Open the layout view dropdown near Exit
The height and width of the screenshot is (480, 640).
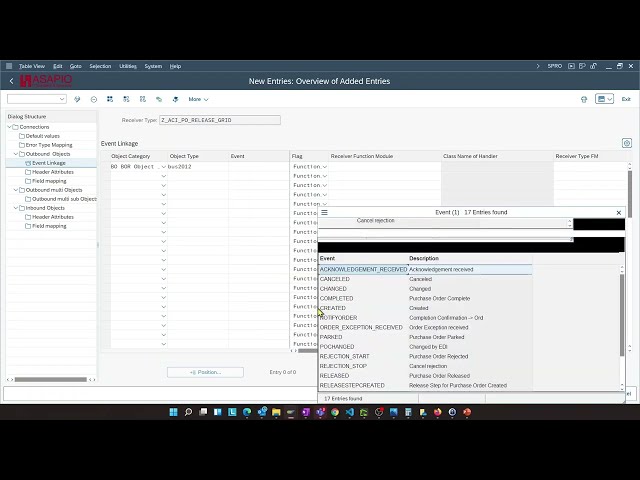(610, 99)
